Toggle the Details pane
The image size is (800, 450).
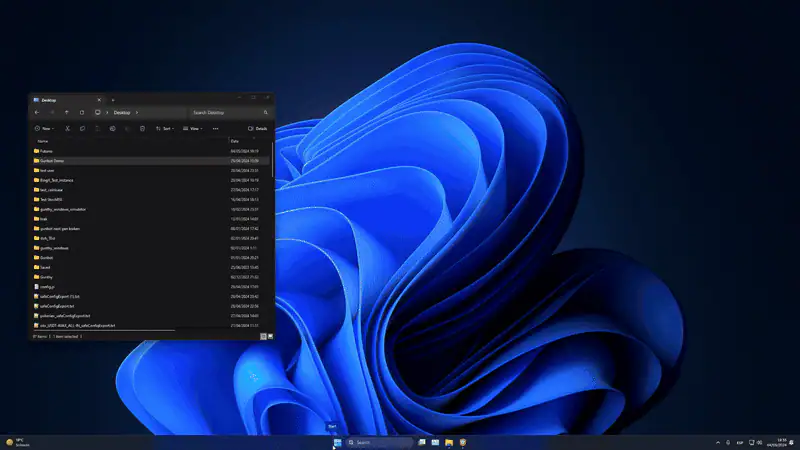tap(257, 129)
